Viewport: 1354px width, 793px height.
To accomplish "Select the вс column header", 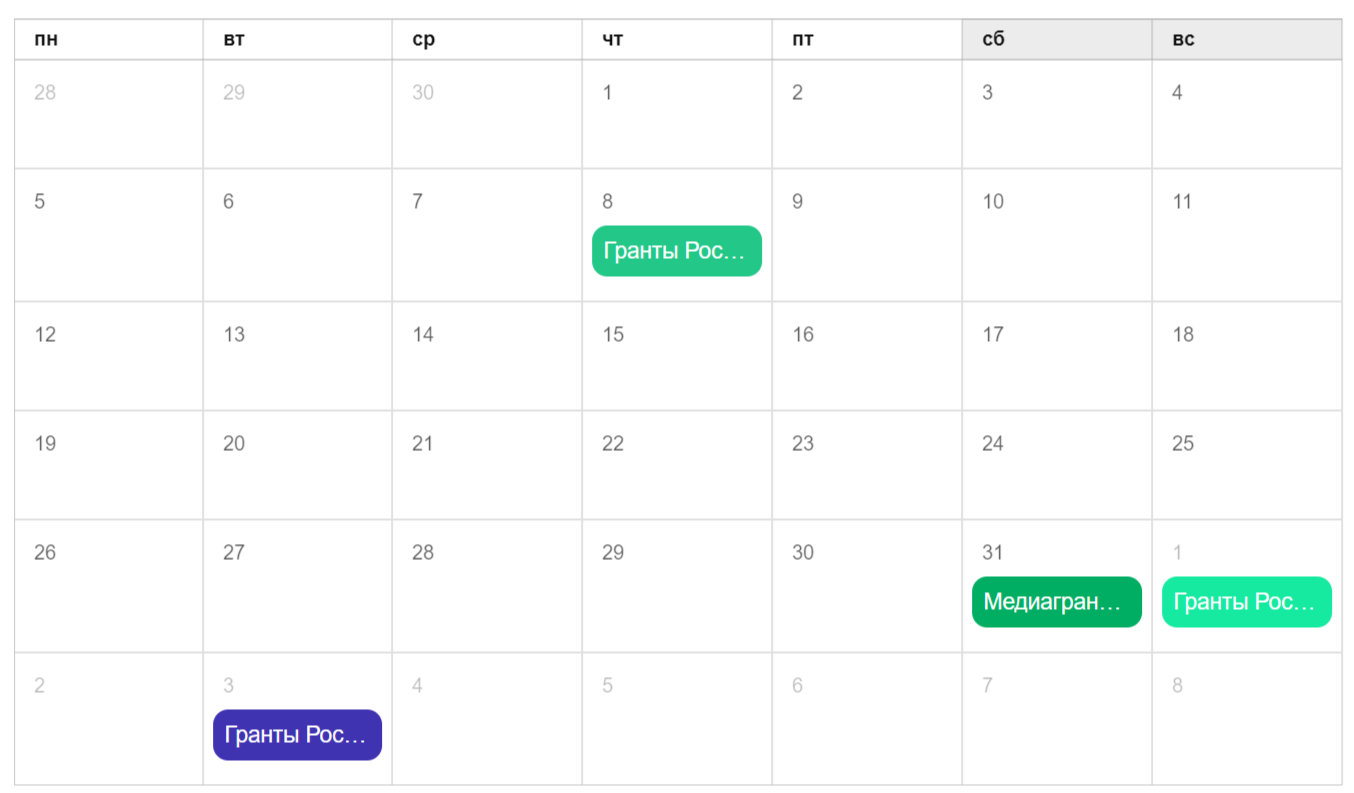I will 1246,40.
